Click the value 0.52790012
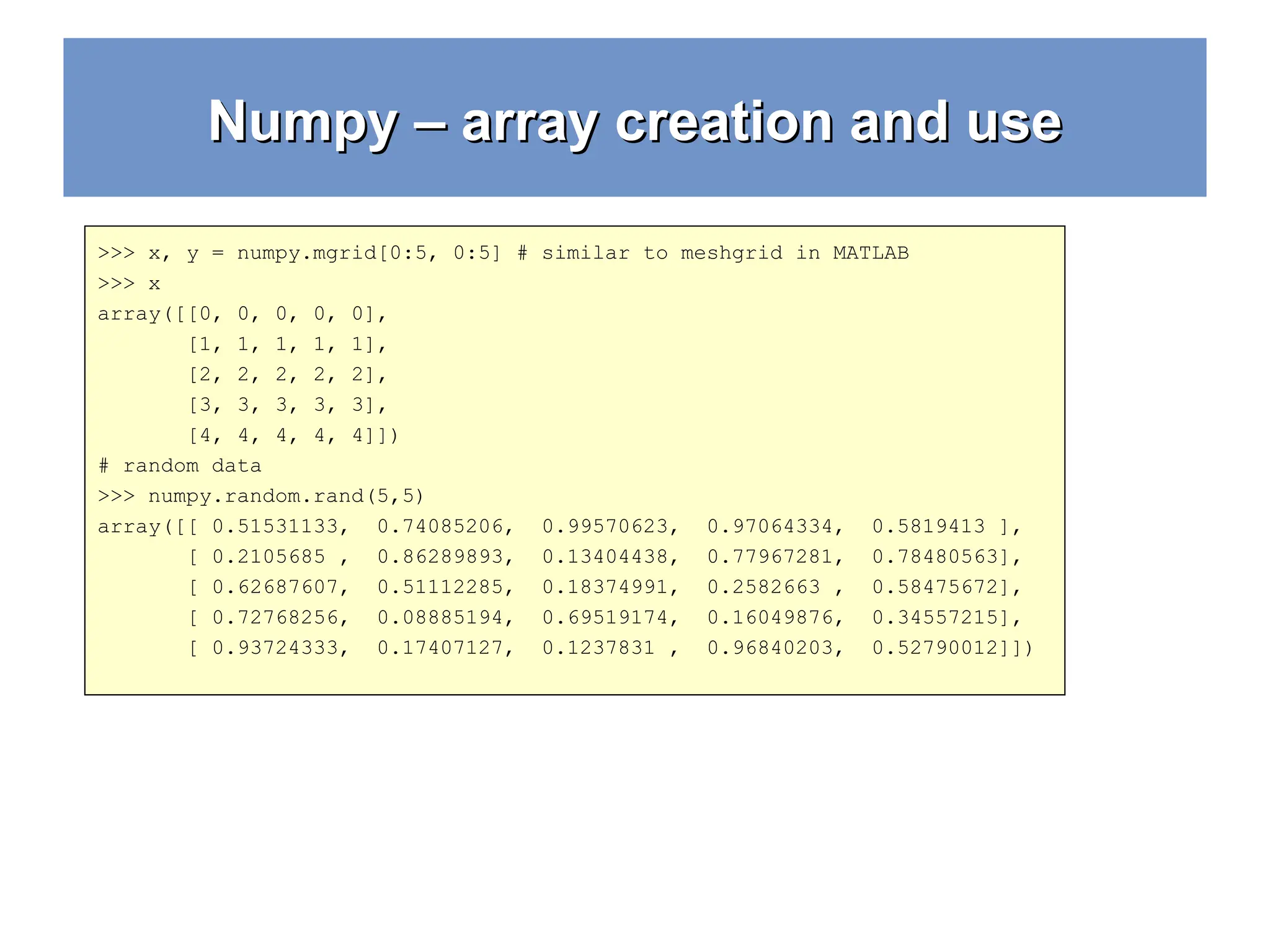 coord(935,648)
